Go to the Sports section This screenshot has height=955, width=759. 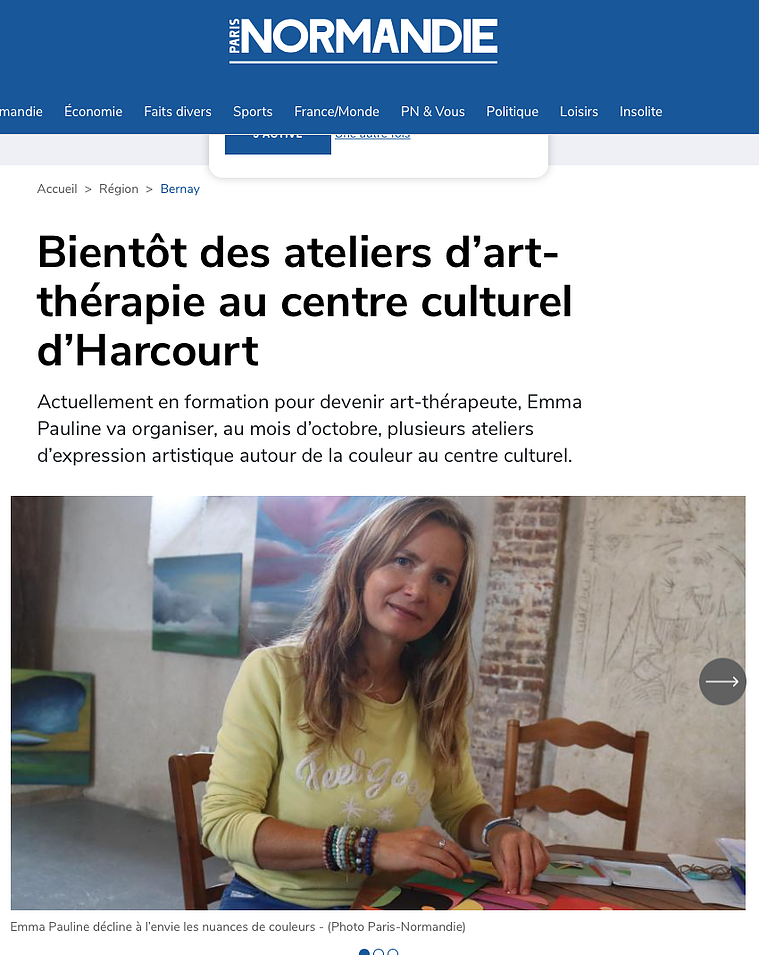click(253, 111)
